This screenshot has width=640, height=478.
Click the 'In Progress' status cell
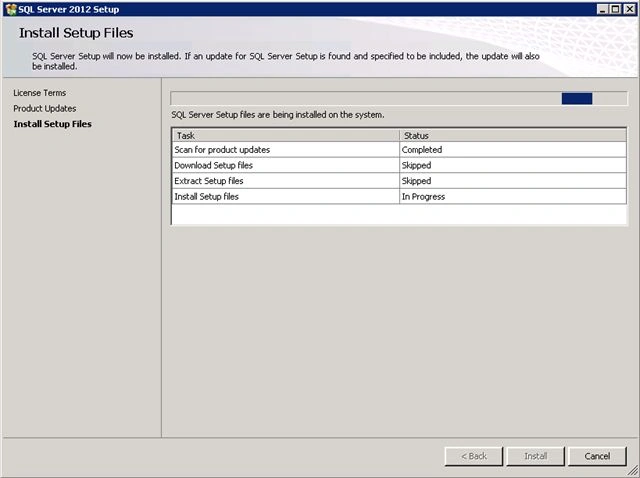(x=513, y=196)
